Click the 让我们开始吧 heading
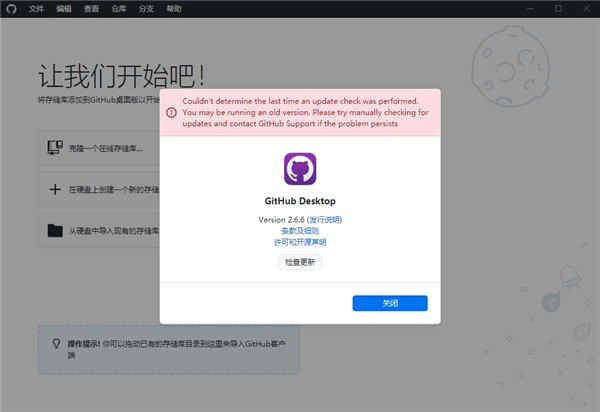600x412 pixels. 122,77
